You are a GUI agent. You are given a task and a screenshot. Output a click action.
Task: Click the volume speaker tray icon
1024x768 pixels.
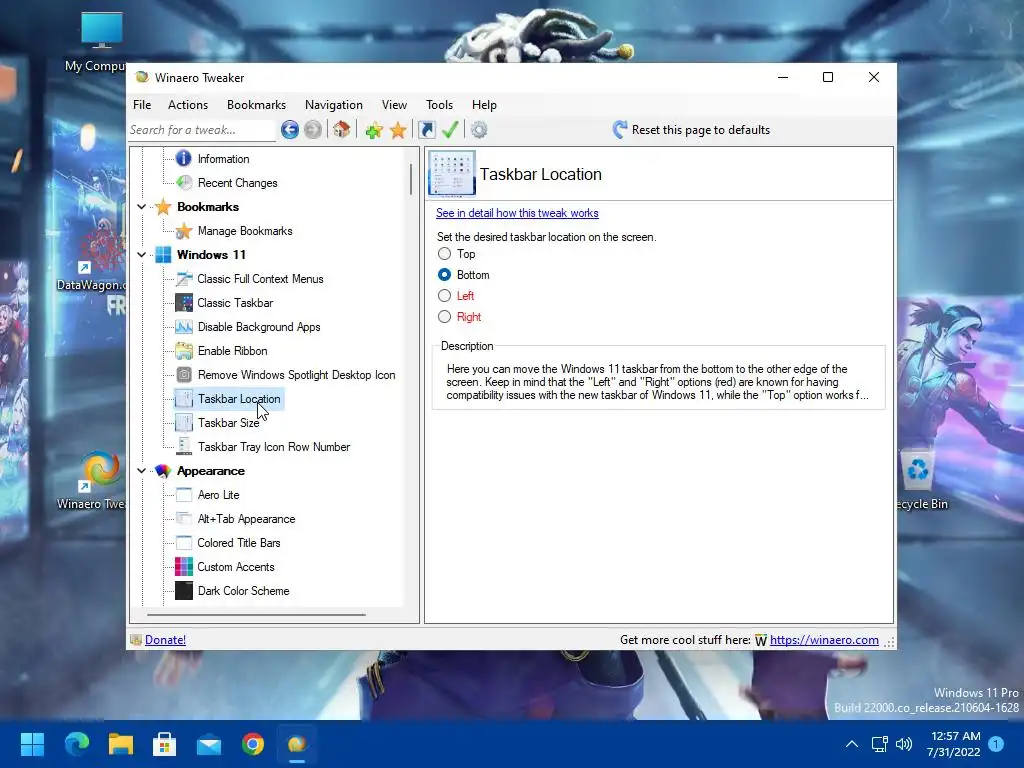tap(904, 744)
